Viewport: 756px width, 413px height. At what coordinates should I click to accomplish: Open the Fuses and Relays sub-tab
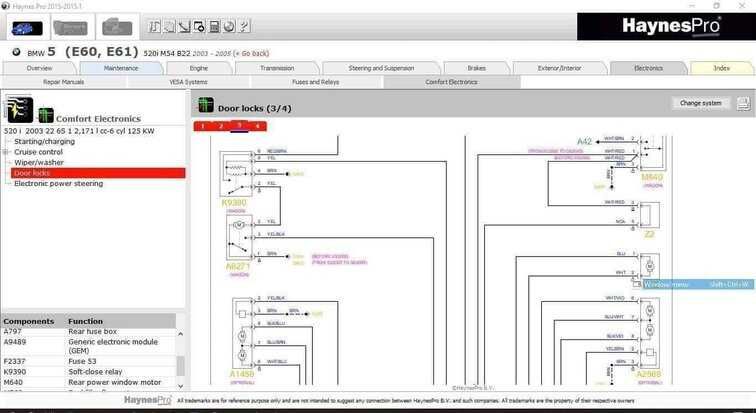coord(316,82)
